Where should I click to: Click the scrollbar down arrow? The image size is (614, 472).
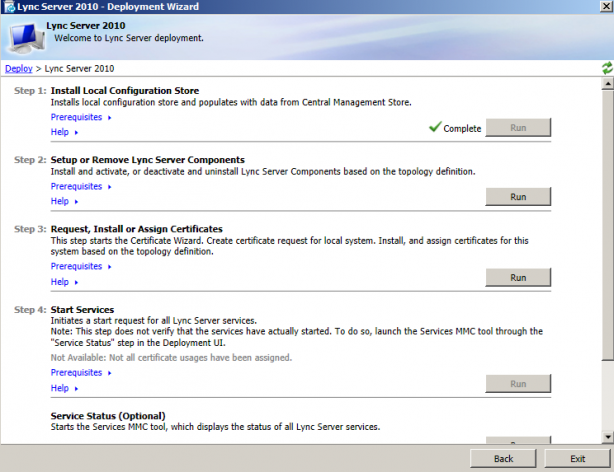click(607, 437)
